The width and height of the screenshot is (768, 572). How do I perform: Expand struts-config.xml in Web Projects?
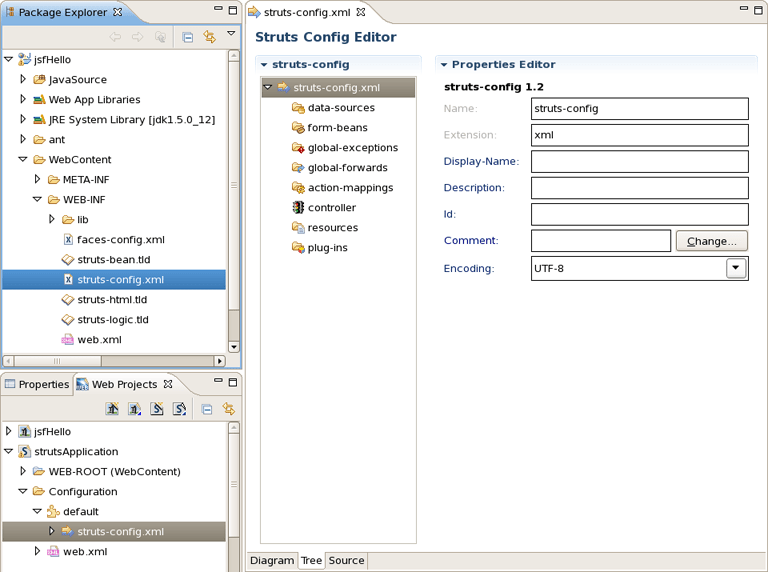(x=51, y=531)
